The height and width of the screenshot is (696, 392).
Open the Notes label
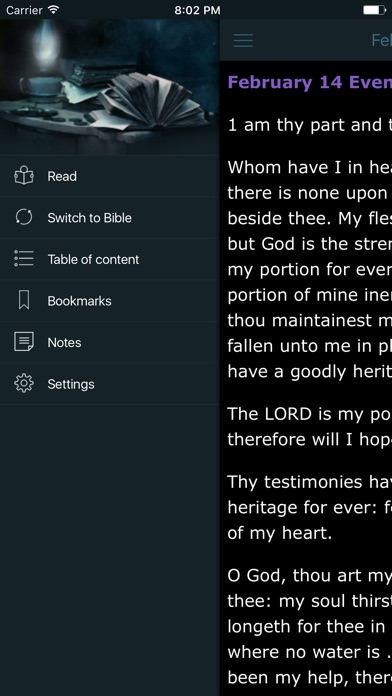[64, 343]
